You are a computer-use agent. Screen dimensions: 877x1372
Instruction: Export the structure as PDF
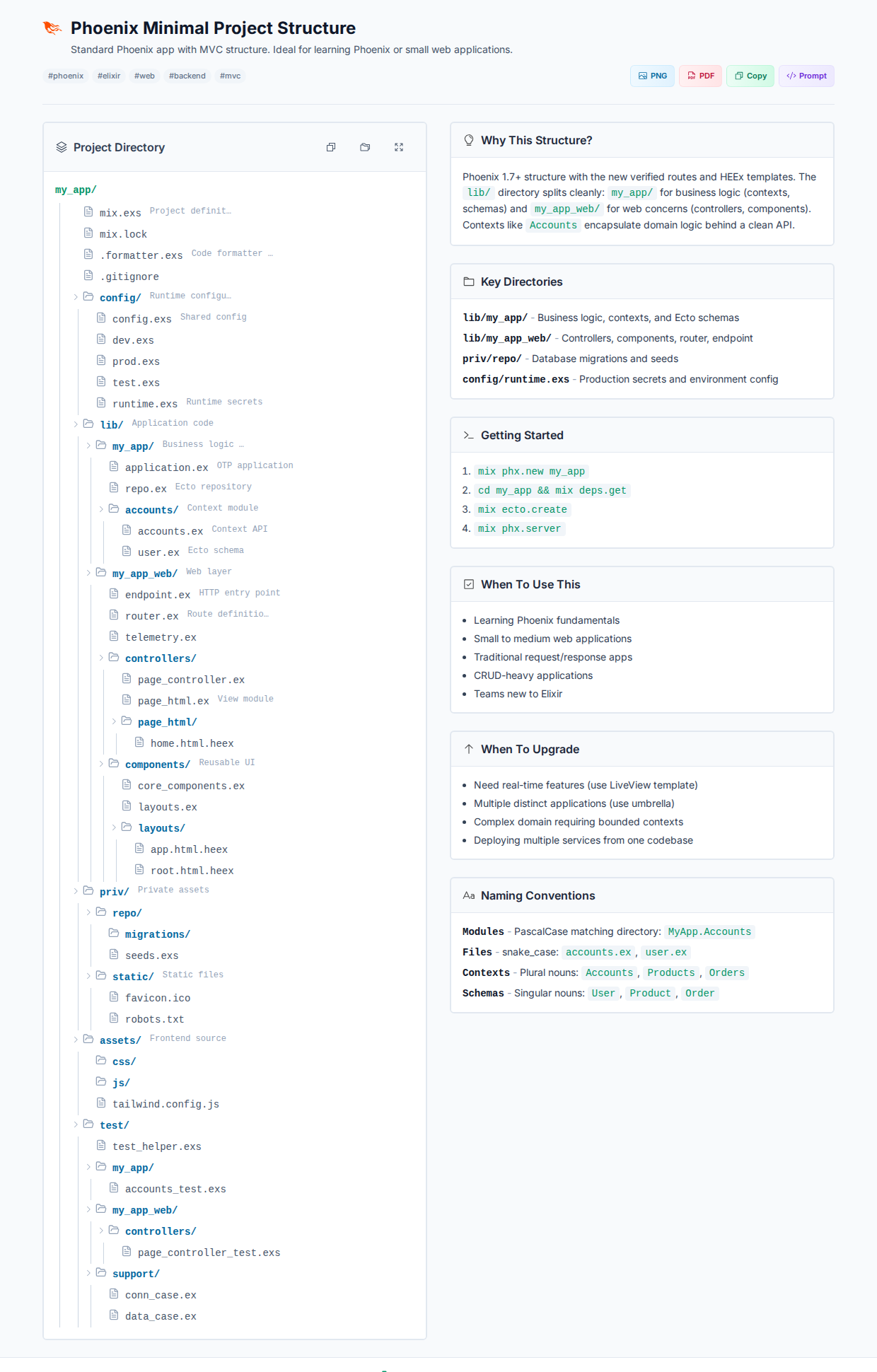point(700,76)
